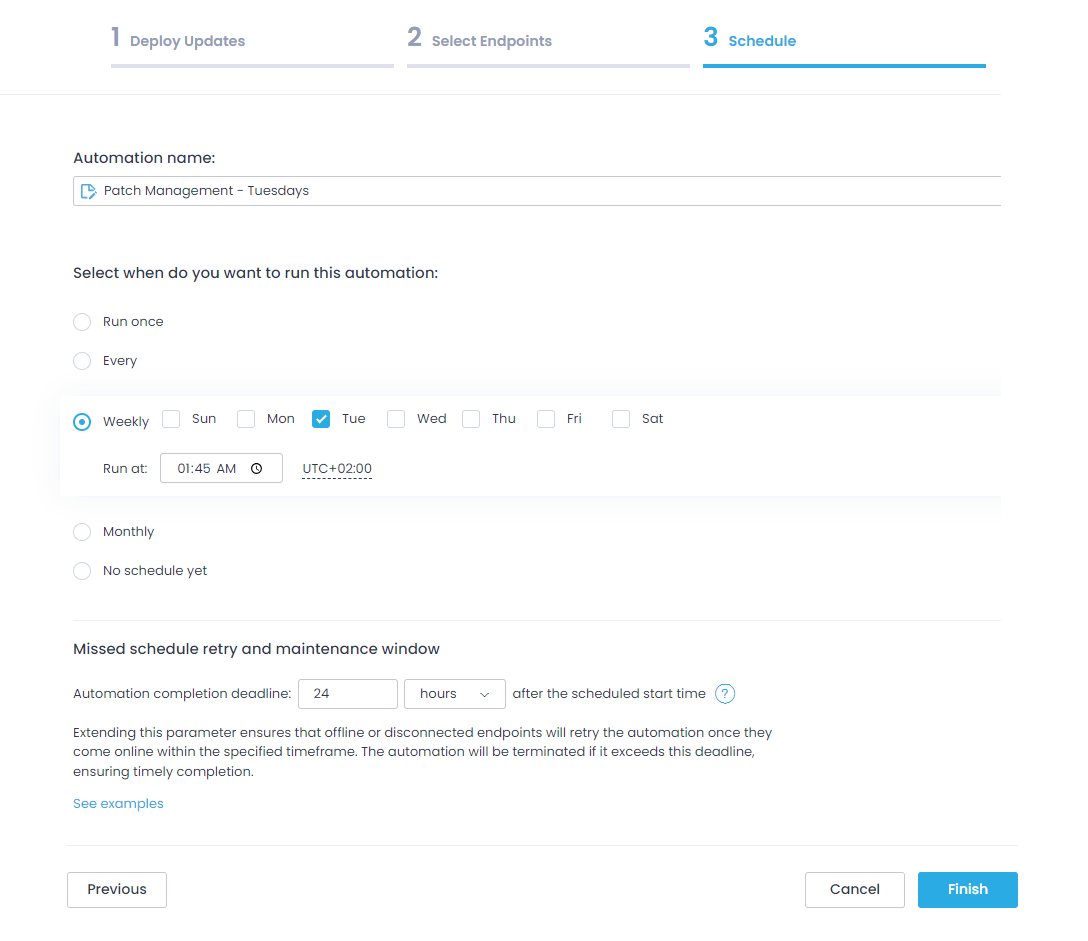The height and width of the screenshot is (941, 1088).
Task: Select the Weekly radio button
Action: click(x=82, y=422)
